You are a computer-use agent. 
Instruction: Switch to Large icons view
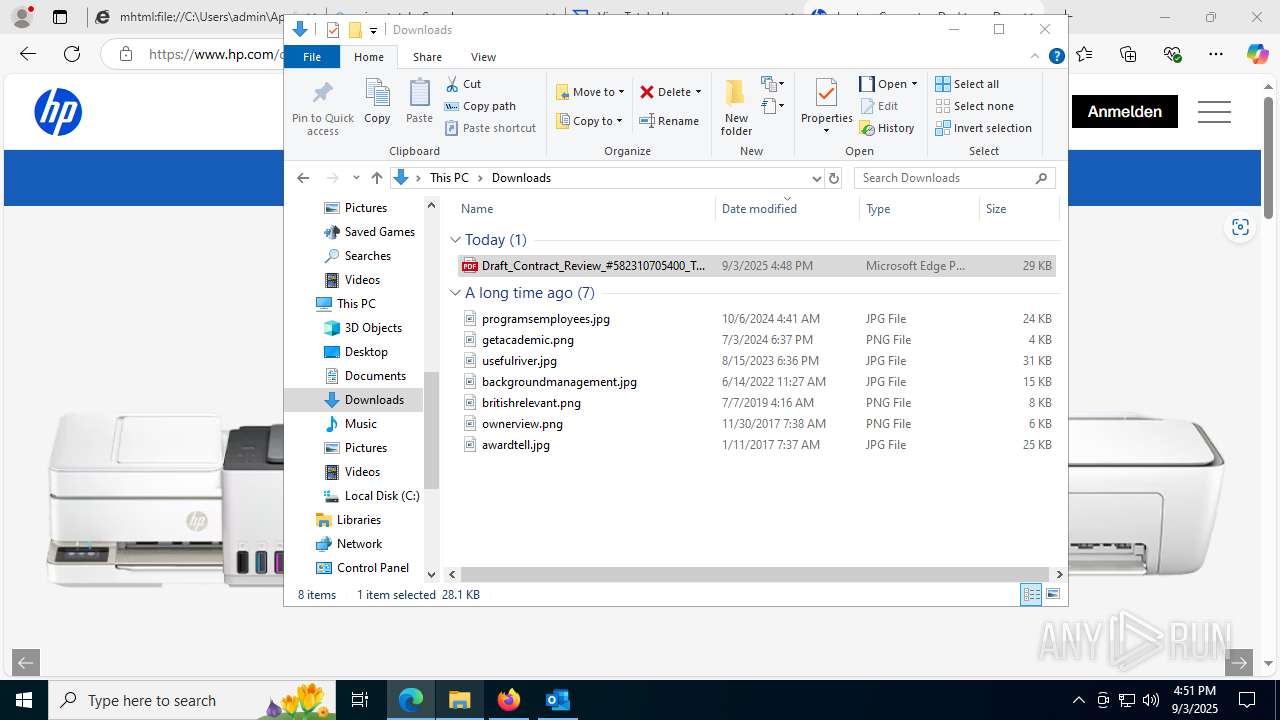[1053, 595]
